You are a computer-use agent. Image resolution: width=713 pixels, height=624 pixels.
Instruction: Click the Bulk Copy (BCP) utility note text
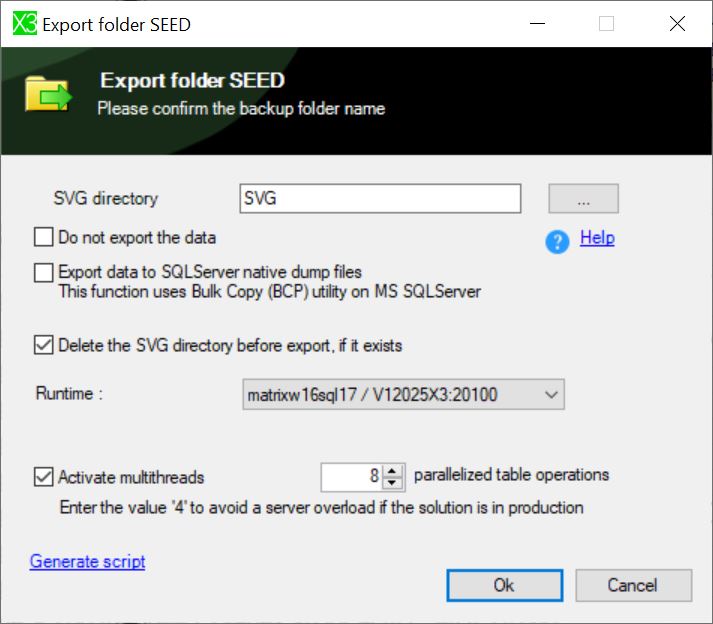tap(270, 292)
